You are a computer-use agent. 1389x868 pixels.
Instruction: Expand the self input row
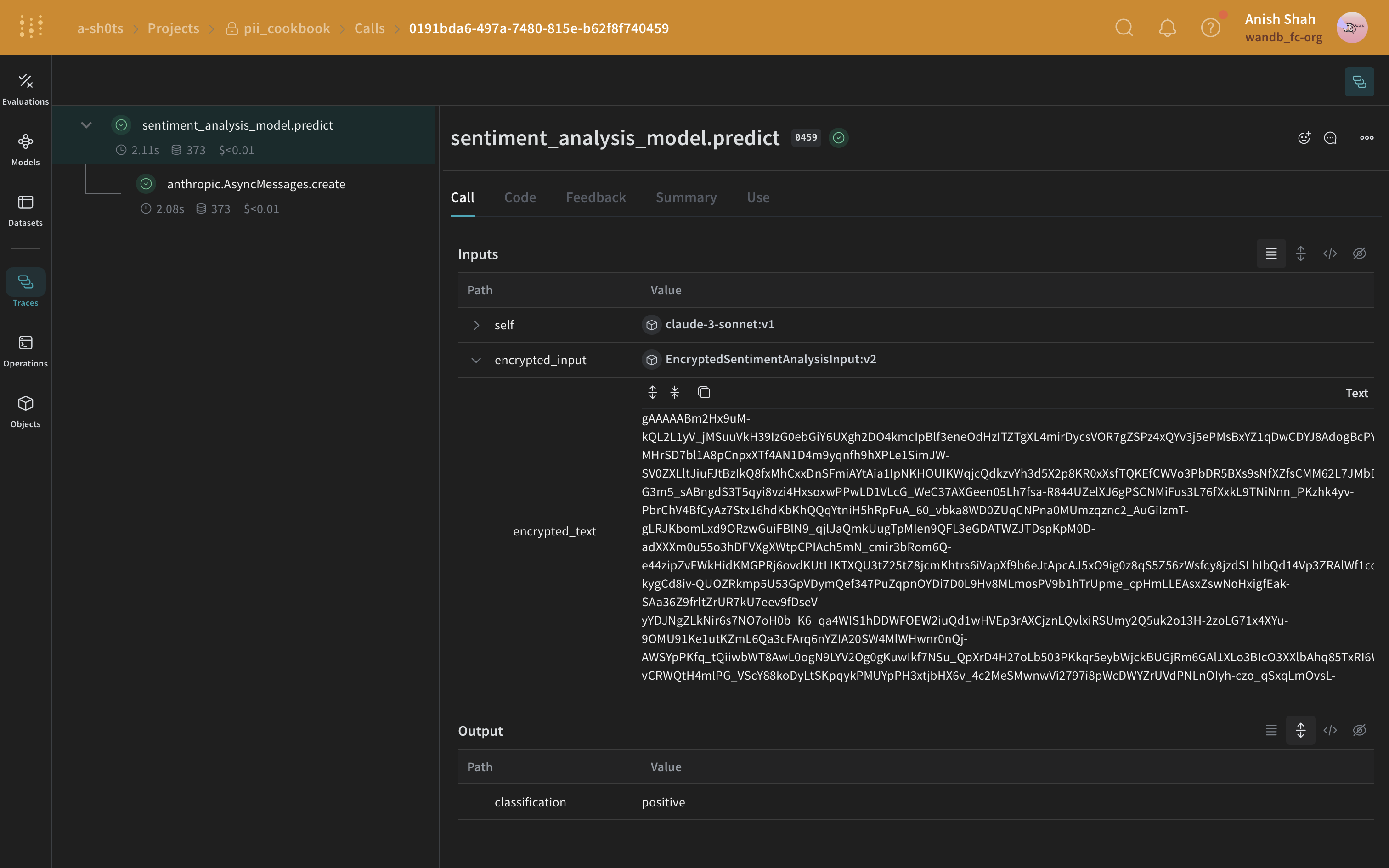point(476,324)
